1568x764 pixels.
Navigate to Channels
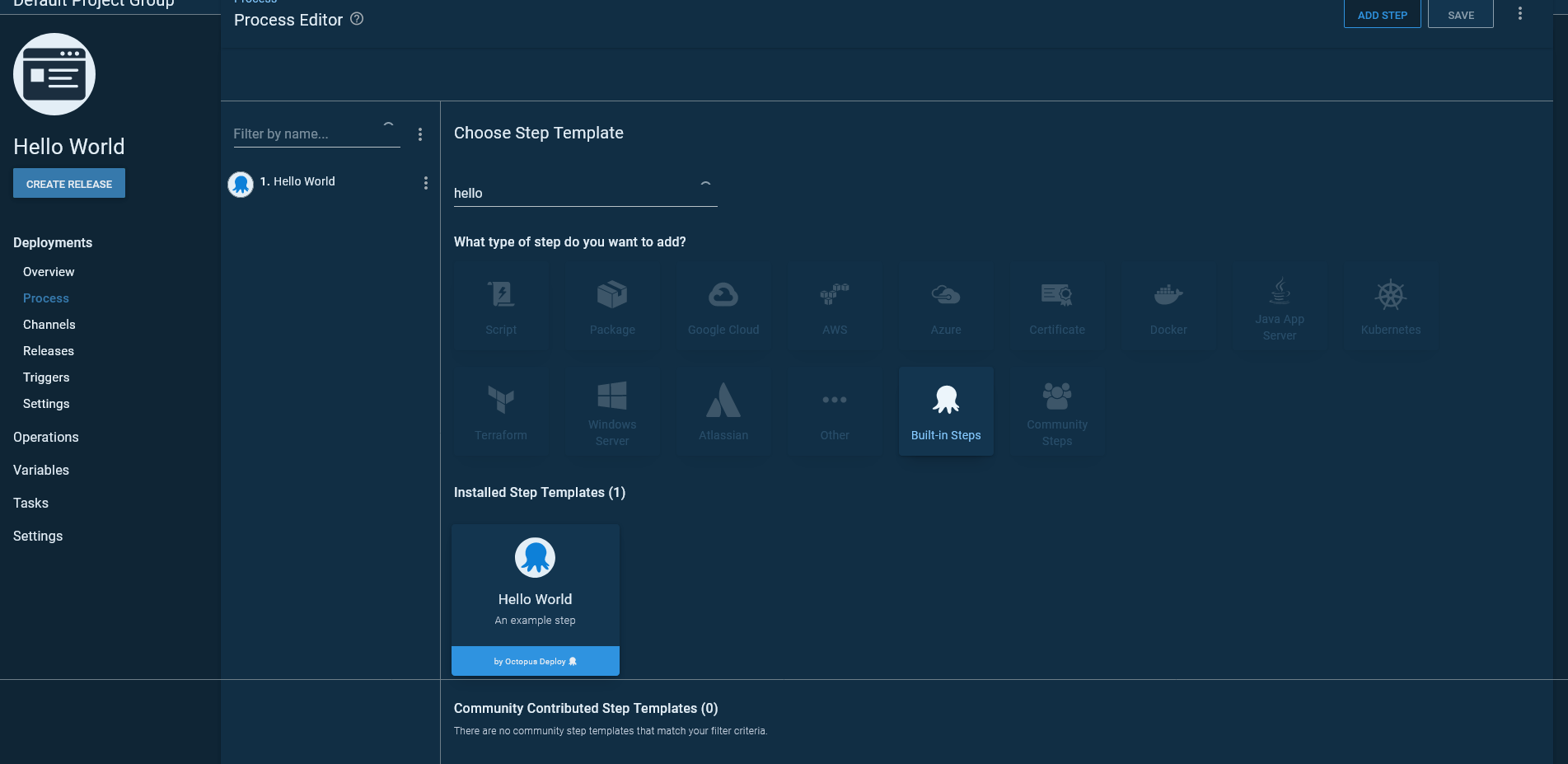coord(49,325)
